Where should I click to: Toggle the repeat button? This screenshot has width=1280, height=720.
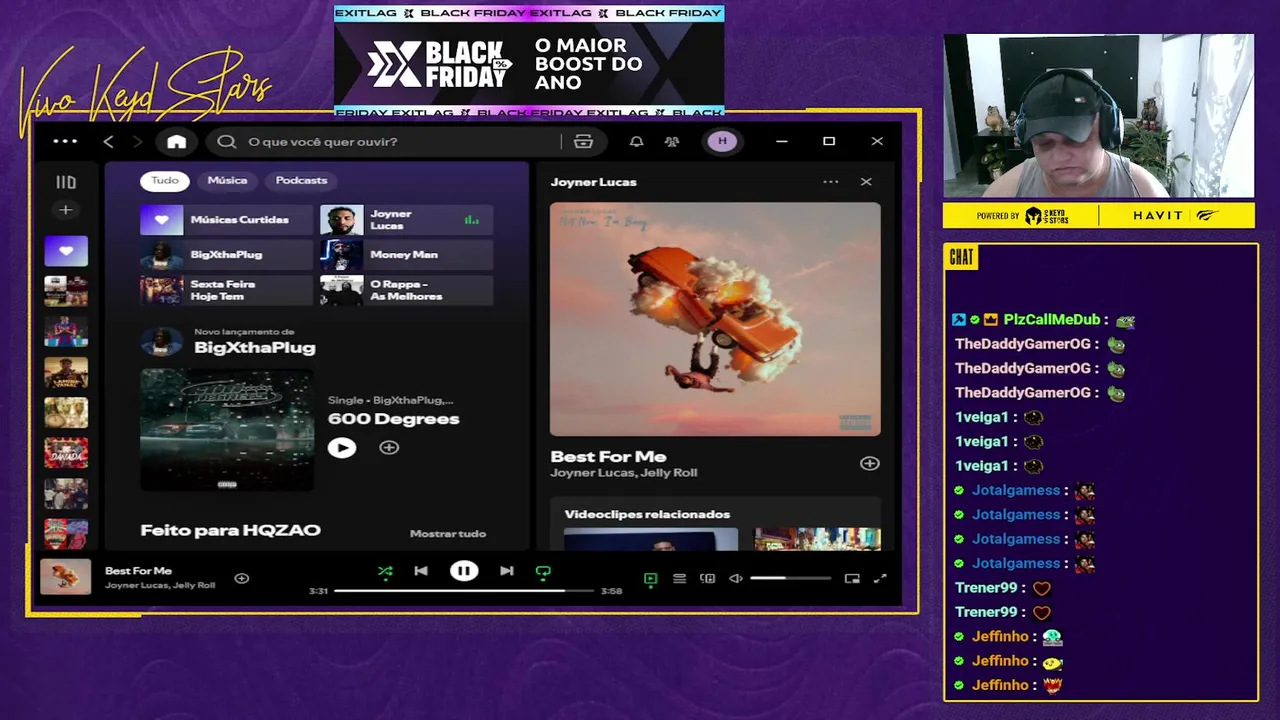click(543, 572)
